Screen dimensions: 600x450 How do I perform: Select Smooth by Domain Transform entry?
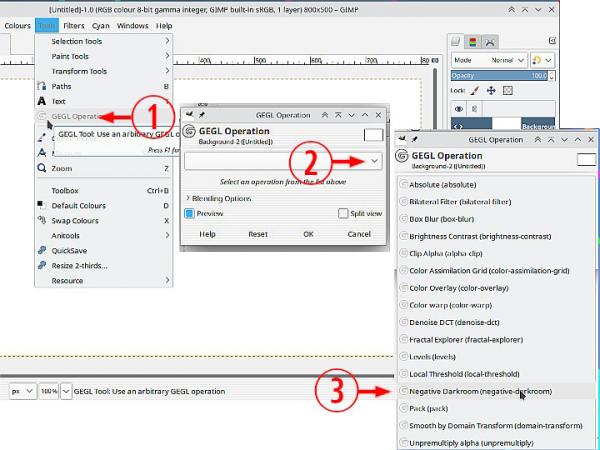pos(497,426)
